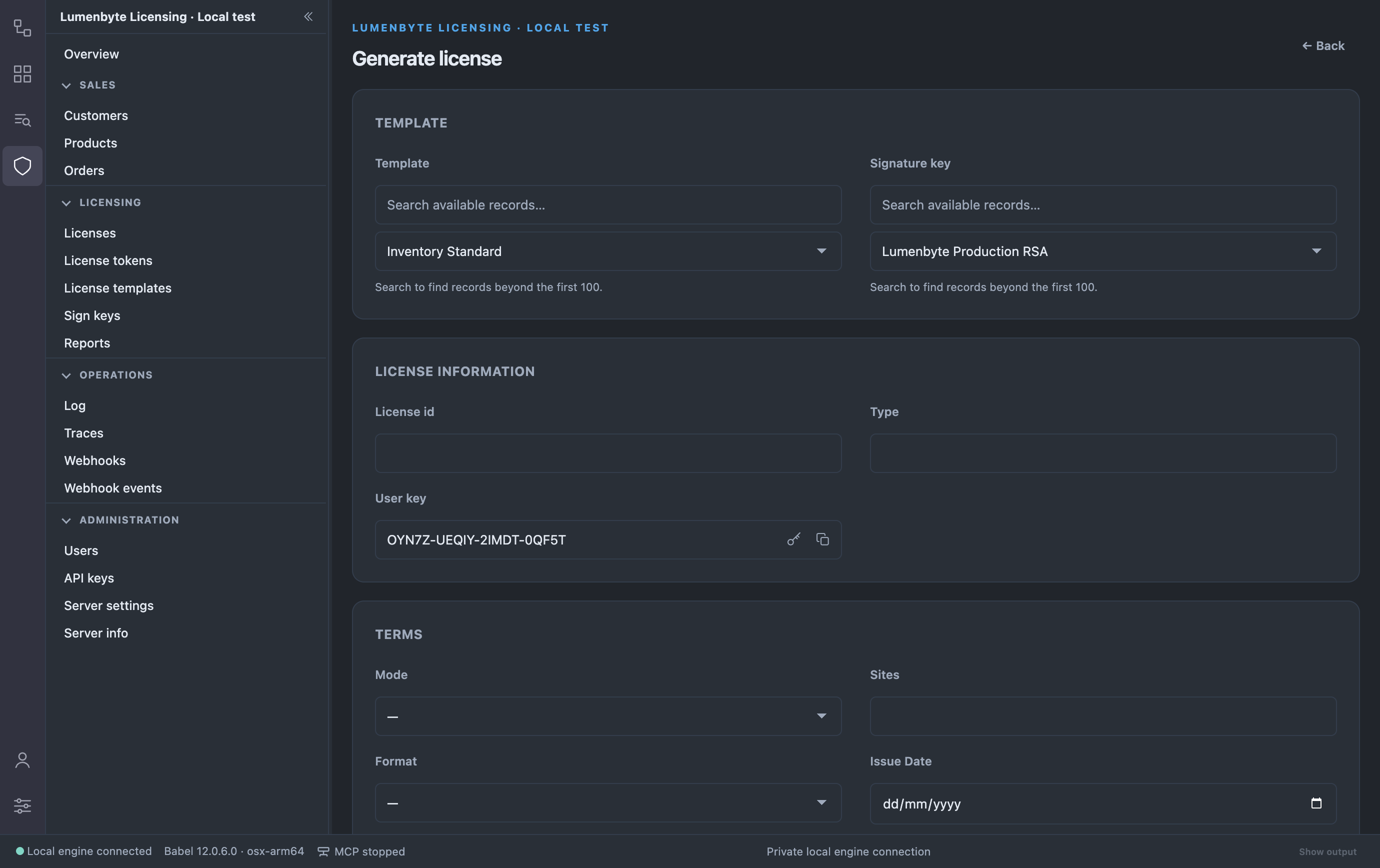Open the Format dropdown

608,802
